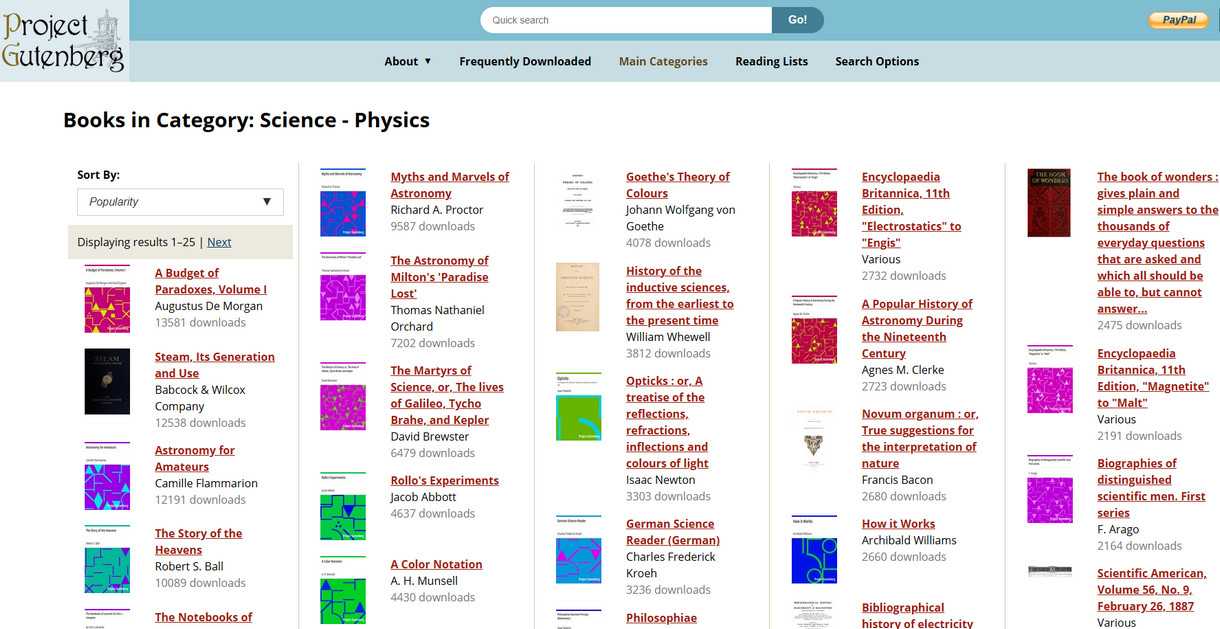Click Popular History of Astronomy cover thumbnail

[814, 329]
